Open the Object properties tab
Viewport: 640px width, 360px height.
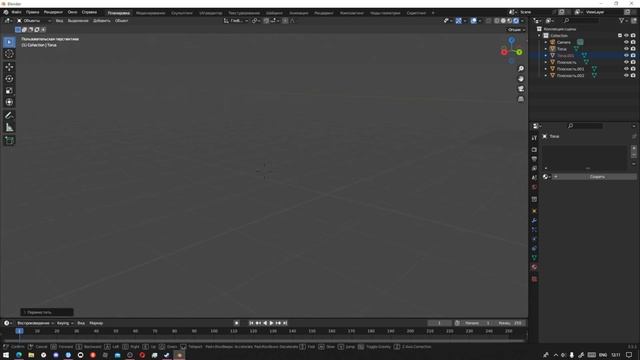point(534,211)
